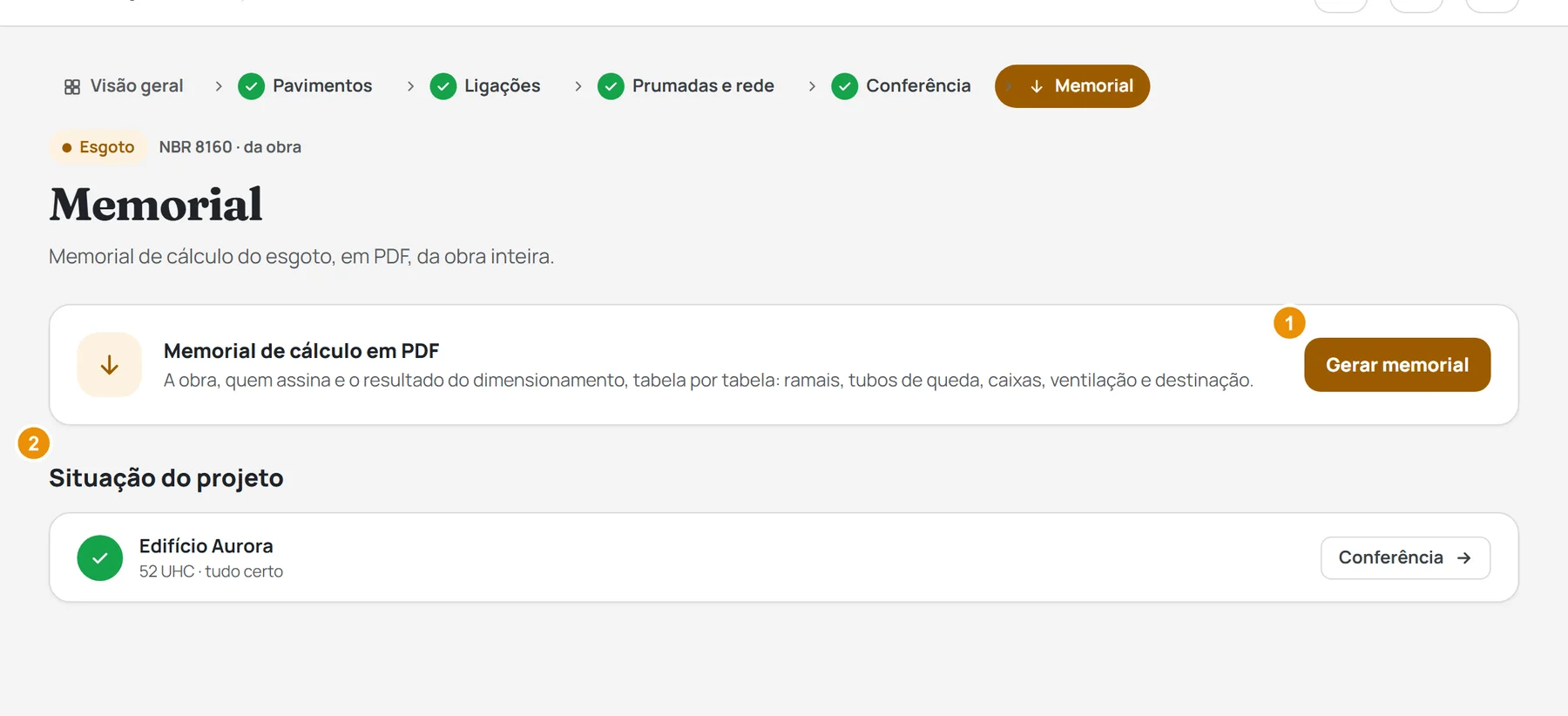1568x716 pixels.
Task: Click the Gerar memorial button
Action: coord(1397,365)
